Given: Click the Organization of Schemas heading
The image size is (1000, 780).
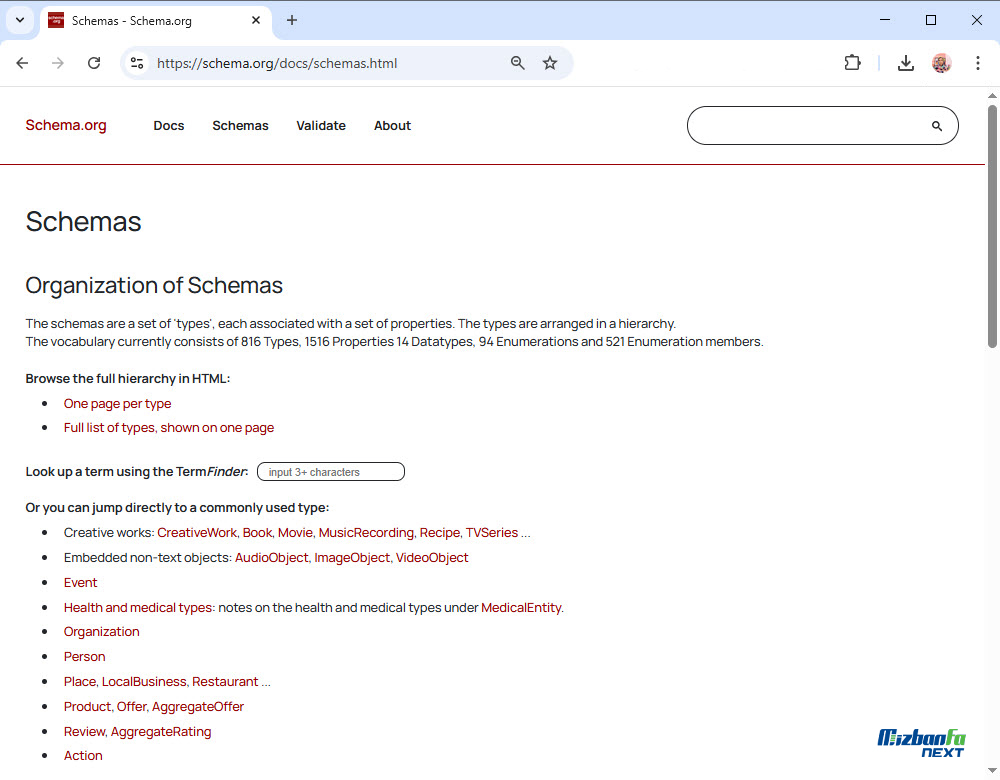Looking at the screenshot, I should tap(154, 285).
